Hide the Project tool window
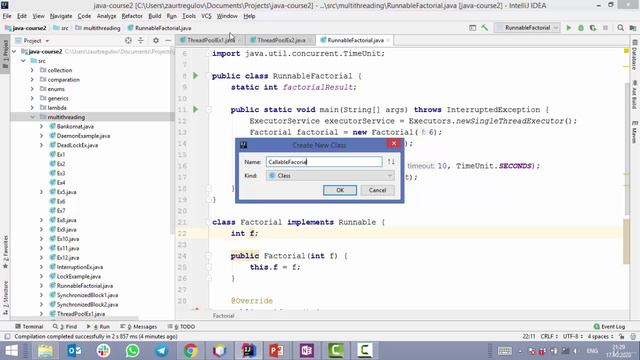The width and height of the screenshot is (640, 360). click(168, 40)
